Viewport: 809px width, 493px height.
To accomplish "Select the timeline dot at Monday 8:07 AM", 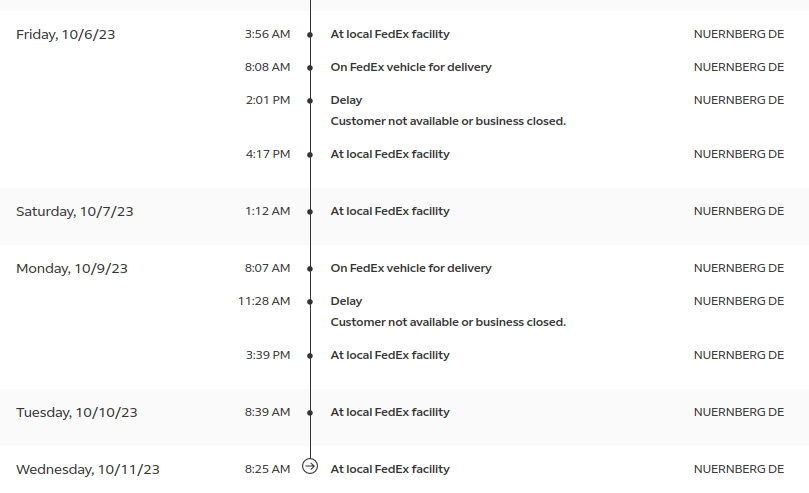I will (310, 269).
